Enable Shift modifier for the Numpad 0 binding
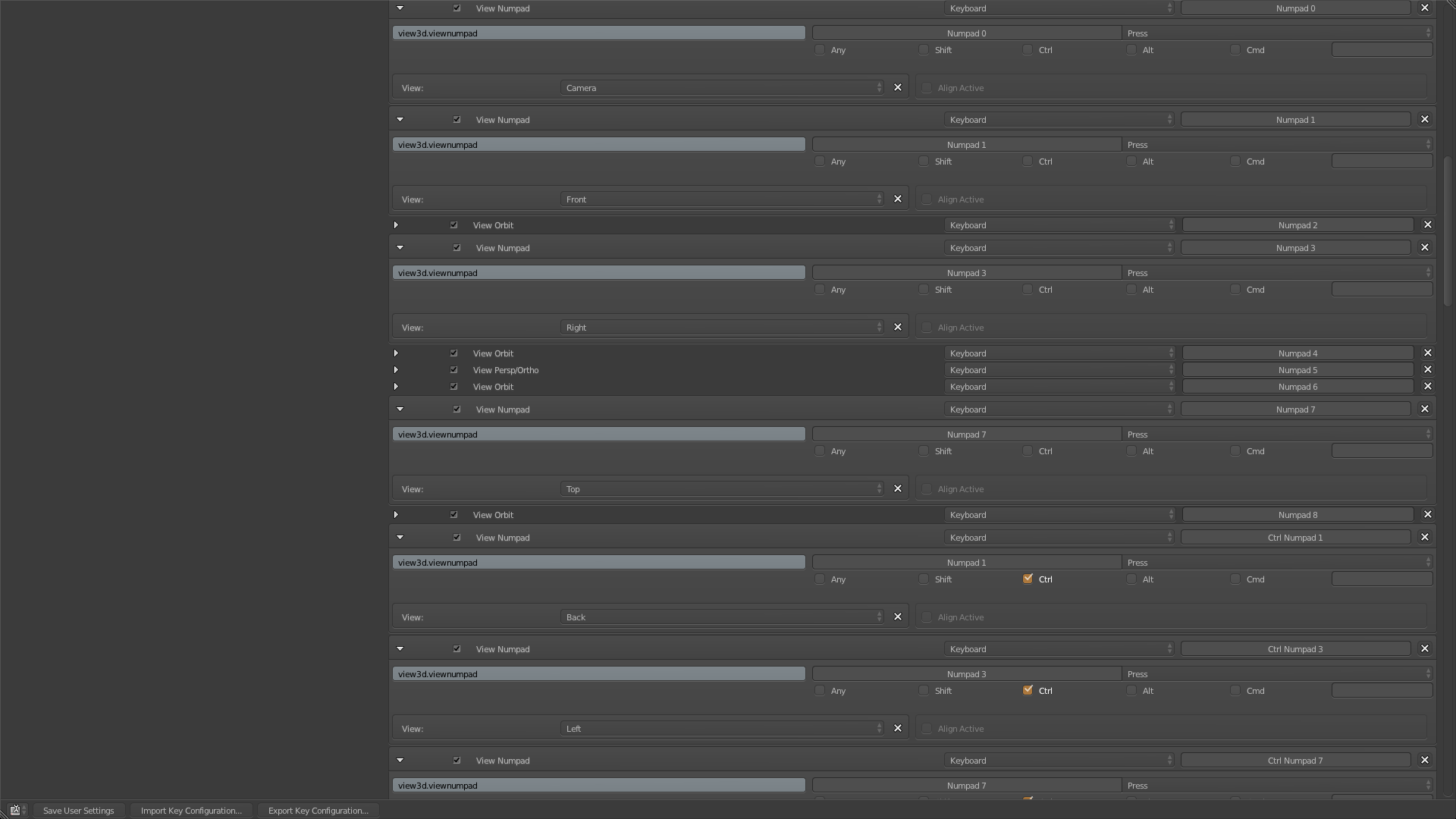The image size is (1456, 819). coord(924,49)
